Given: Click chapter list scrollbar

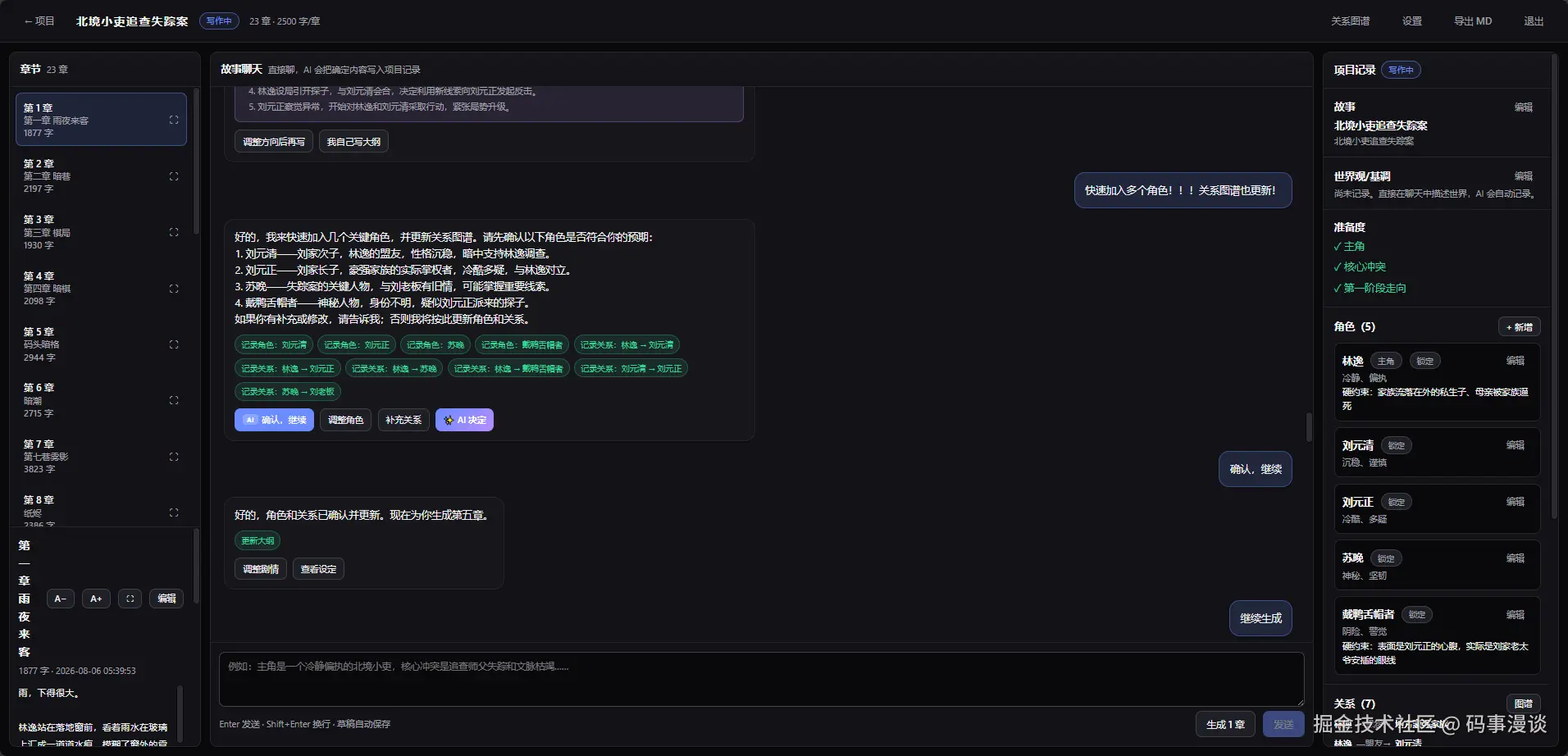Looking at the screenshot, I should (196, 161).
